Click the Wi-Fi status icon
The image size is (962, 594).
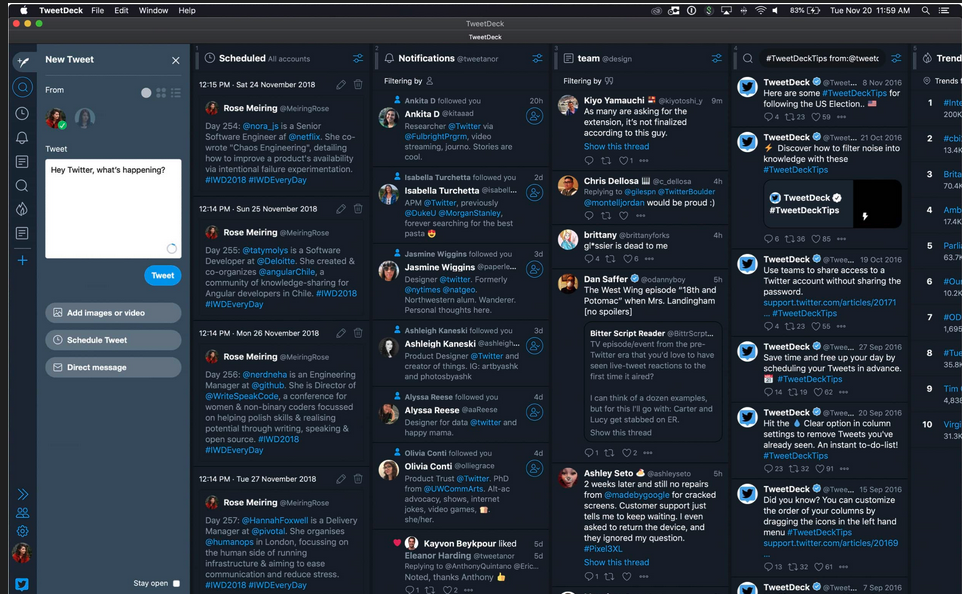[760, 10]
